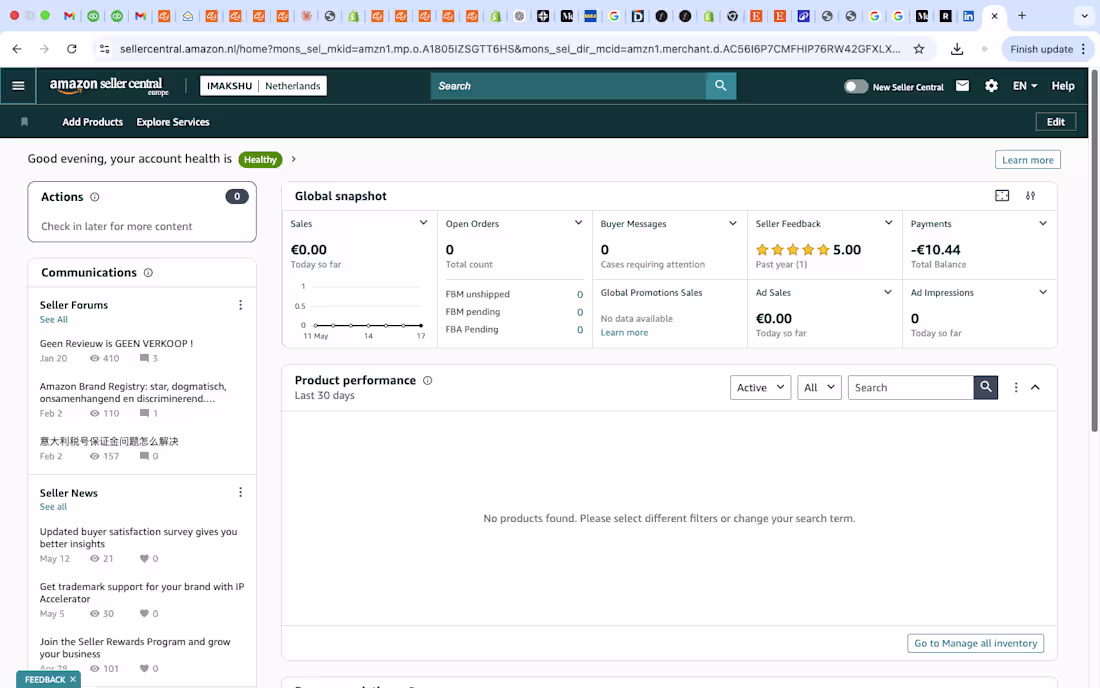Open the Seller Forums three-dot menu

[x=241, y=305]
